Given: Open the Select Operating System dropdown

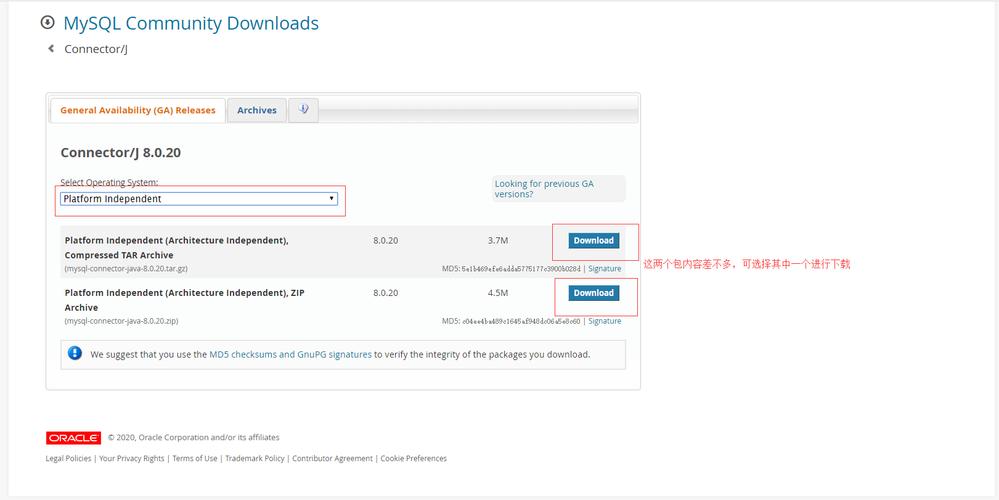Looking at the screenshot, I should [x=199, y=199].
